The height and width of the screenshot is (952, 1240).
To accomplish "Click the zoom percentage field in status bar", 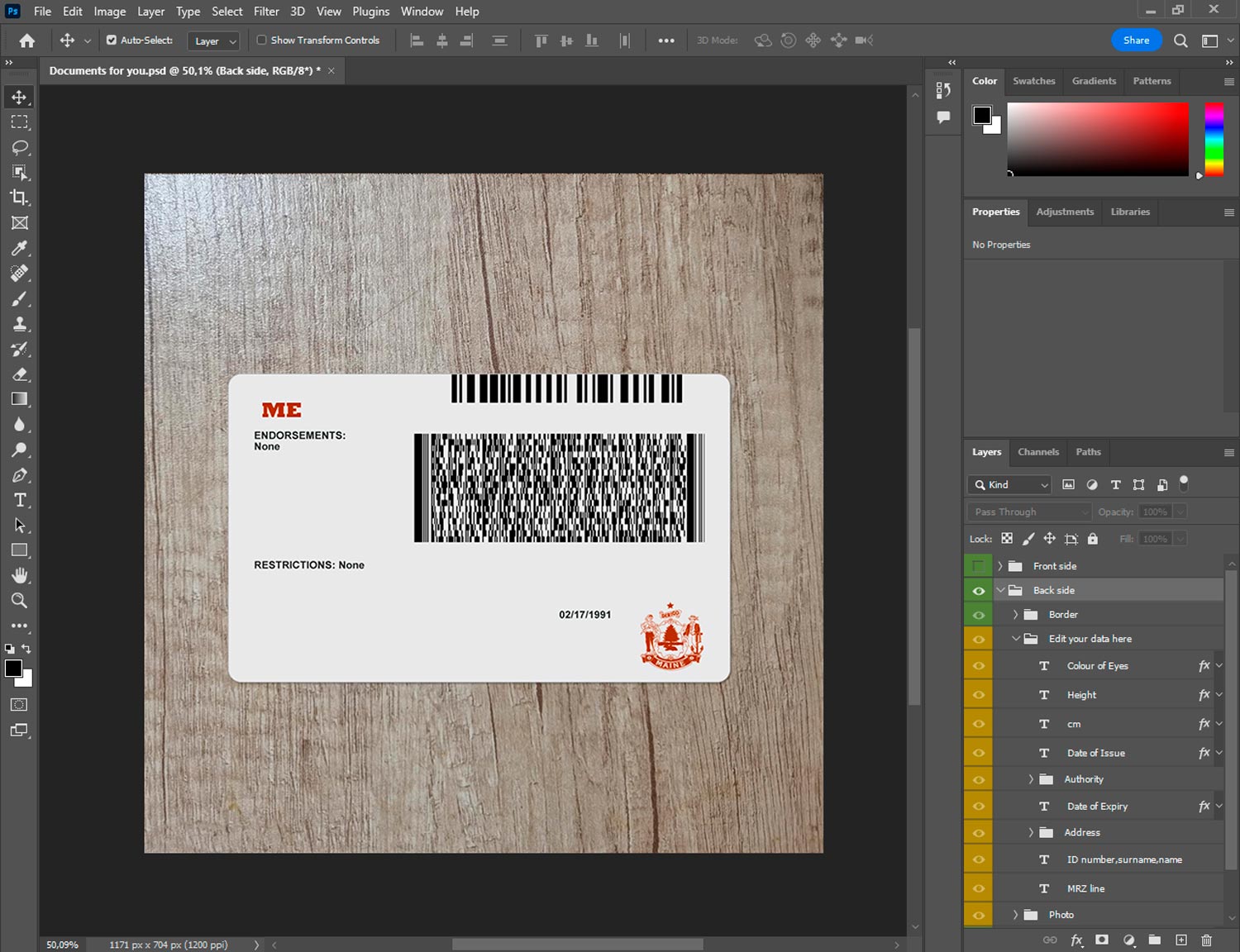I will [63, 945].
